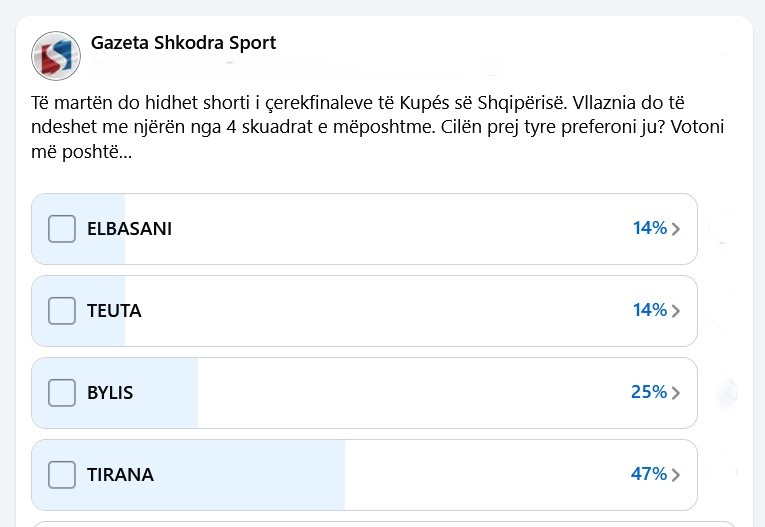Click the ELBASANI option label

click(129, 229)
